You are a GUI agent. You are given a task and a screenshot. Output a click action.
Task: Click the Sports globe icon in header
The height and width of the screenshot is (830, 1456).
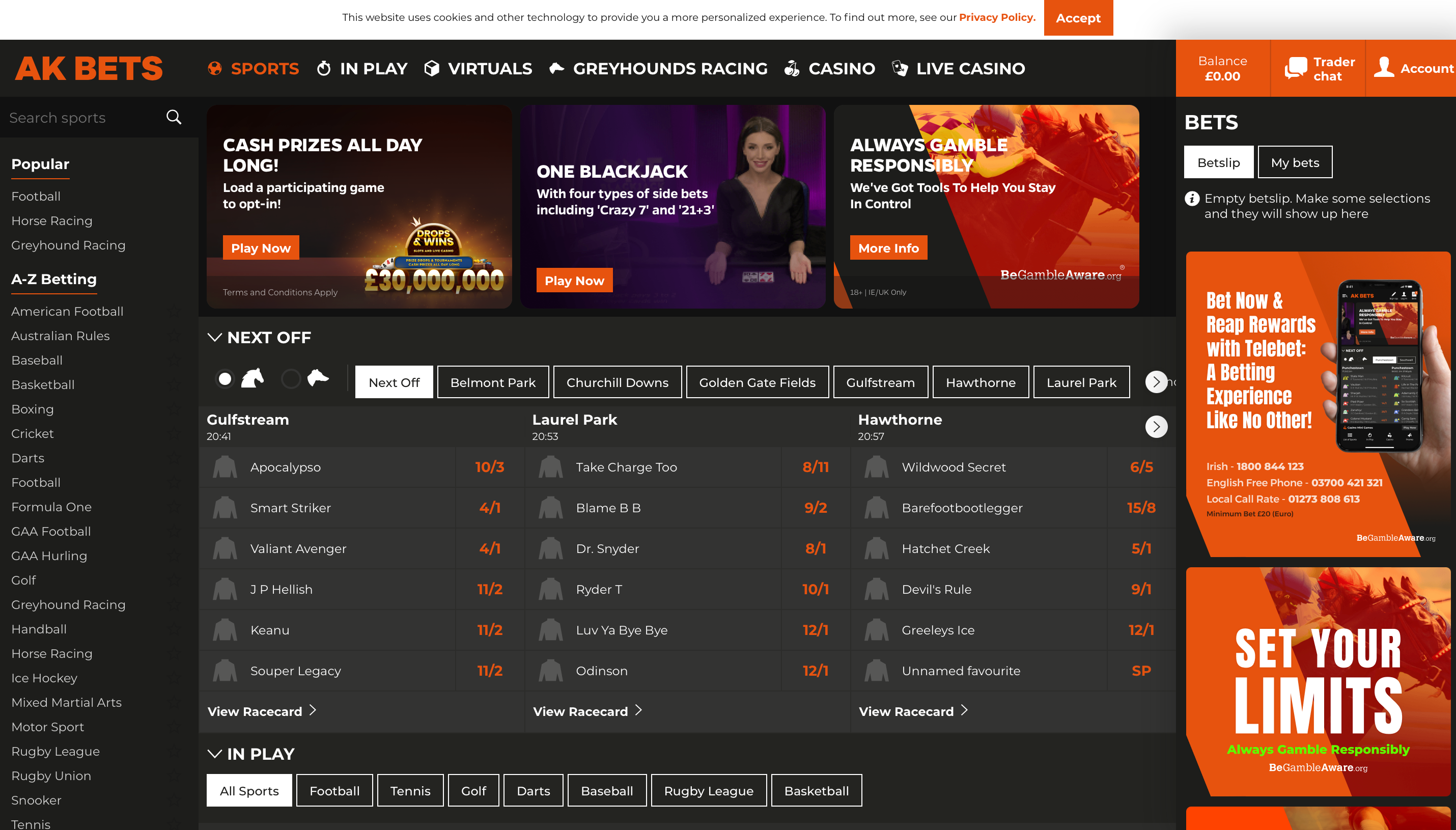215,68
